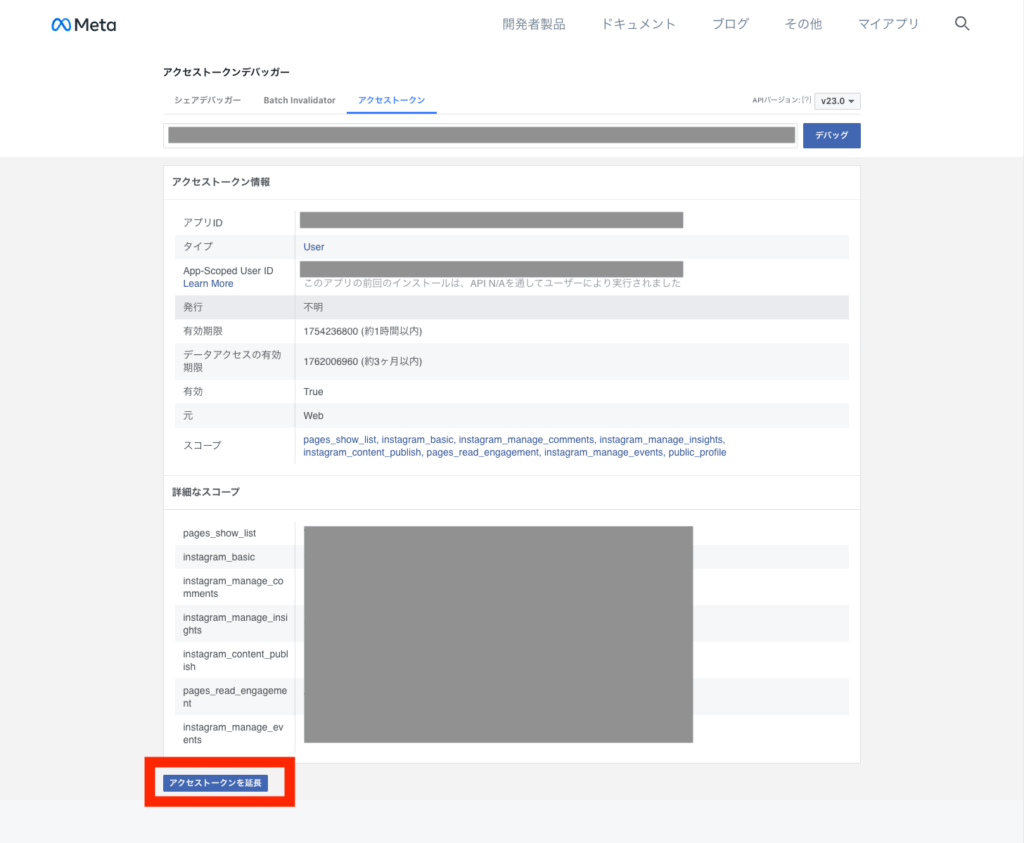Click the User type link
The width and height of the screenshot is (1024, 843).
pyautogui.click(x=313, y=247)
